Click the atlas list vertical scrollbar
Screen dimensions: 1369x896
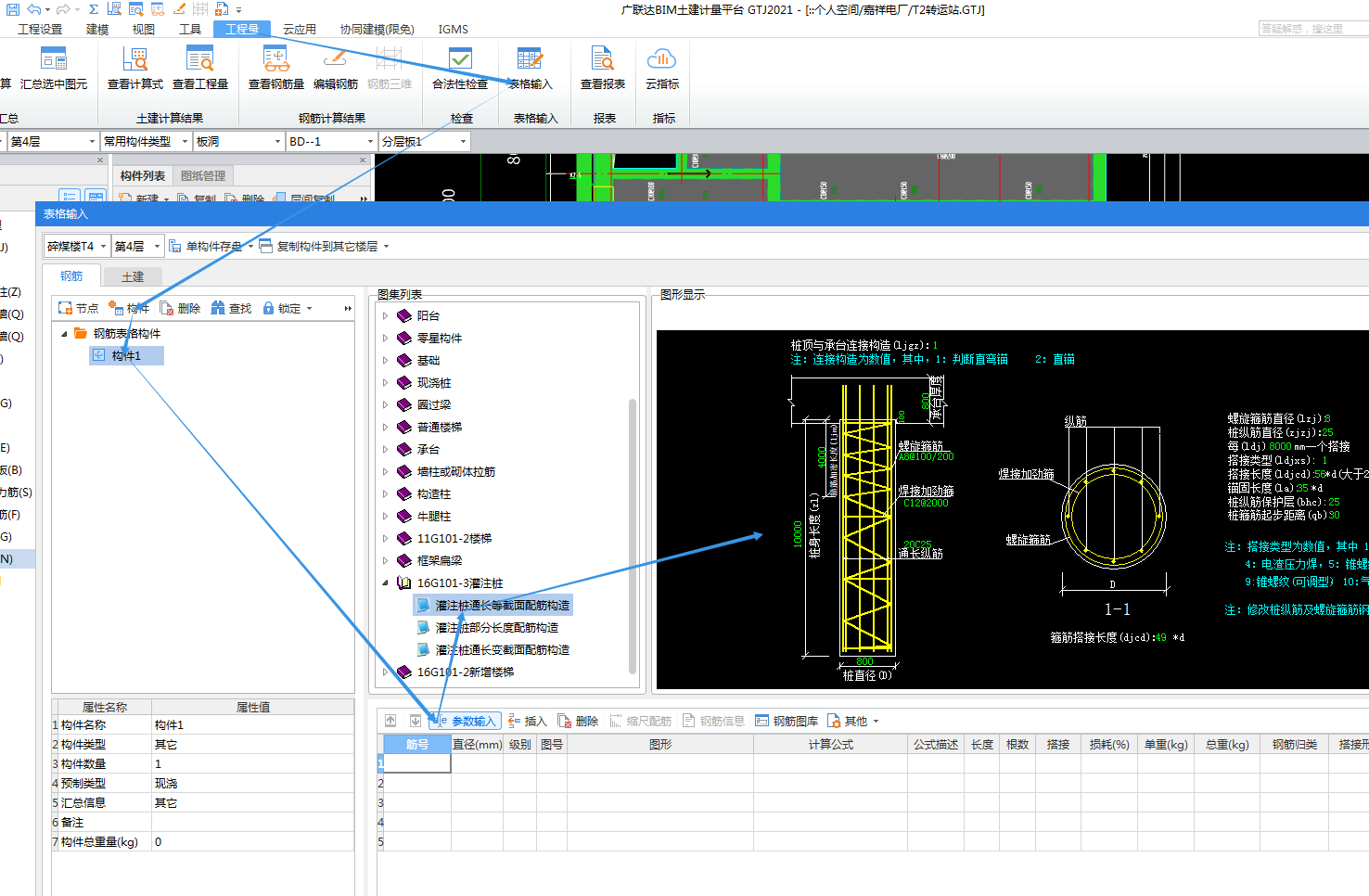click(633, 536)
